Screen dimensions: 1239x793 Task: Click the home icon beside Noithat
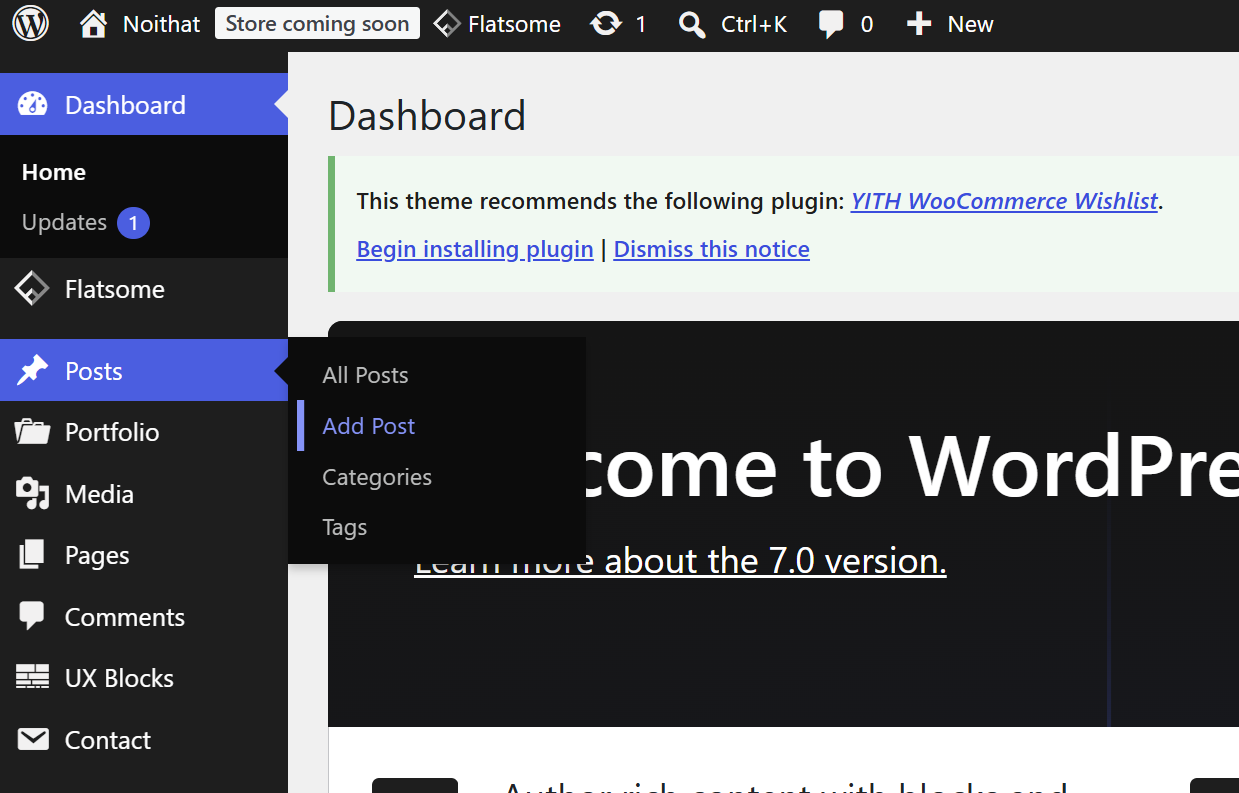(93, 24)
